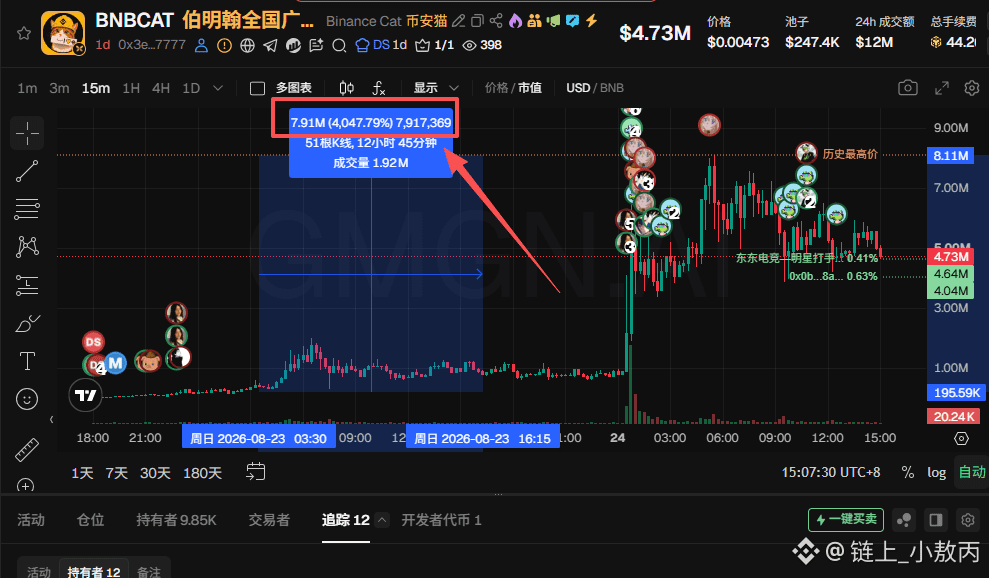This screenshot has width=989, height=578.
Task: Open the dev profile person icon
Action: 201,45
